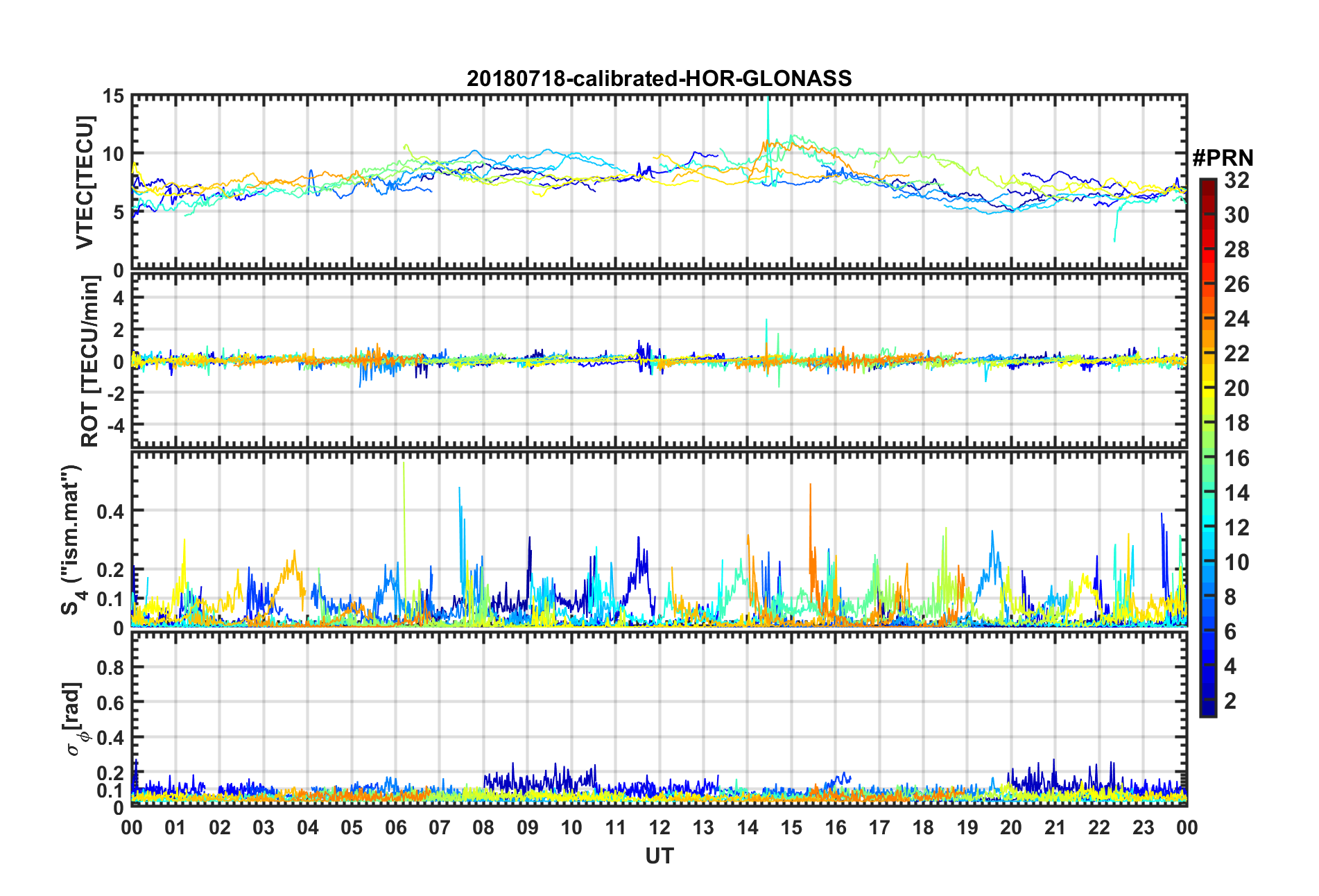Click the colorbar tick label 20
The width and height of the screenshot is (1319, 896).
1236,388
